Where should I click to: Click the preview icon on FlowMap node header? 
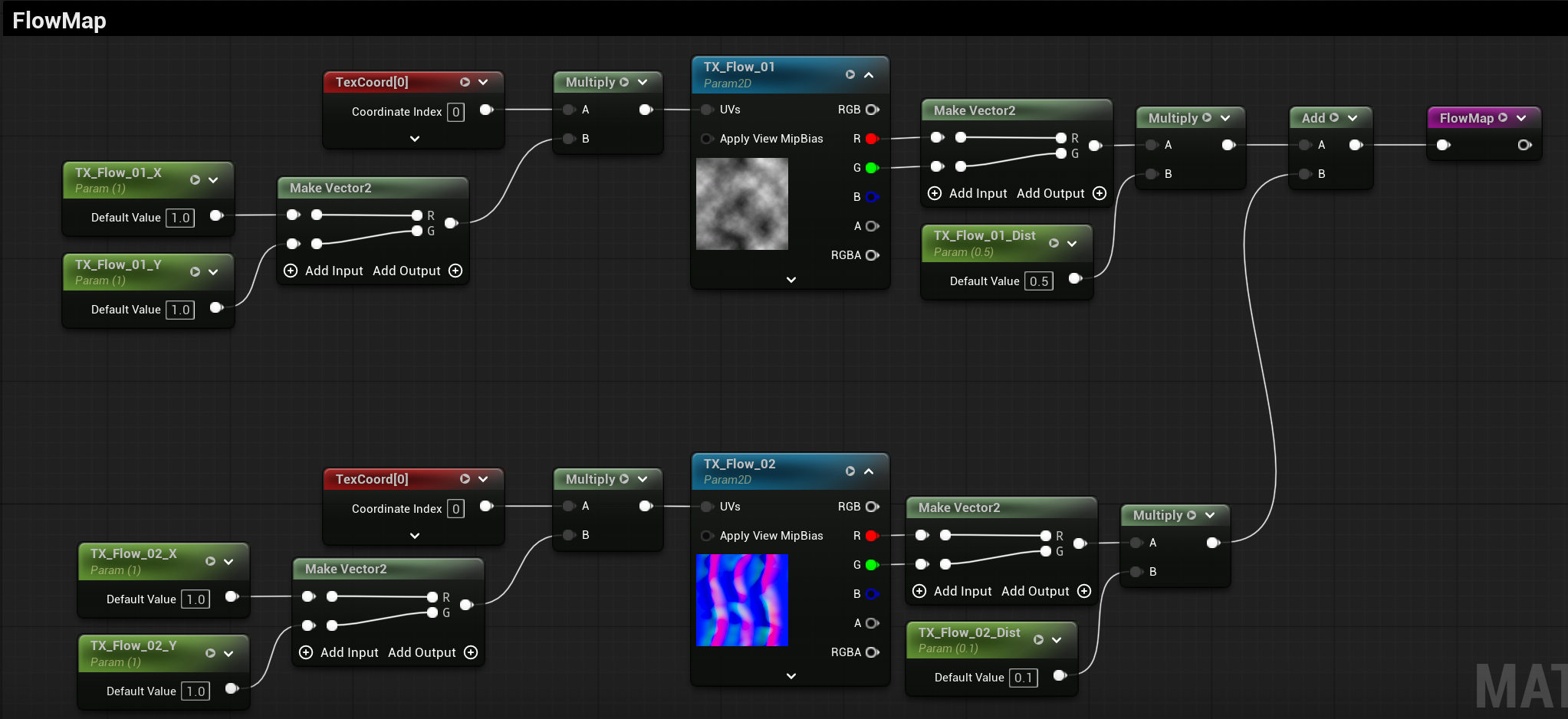click(1503, 117)
